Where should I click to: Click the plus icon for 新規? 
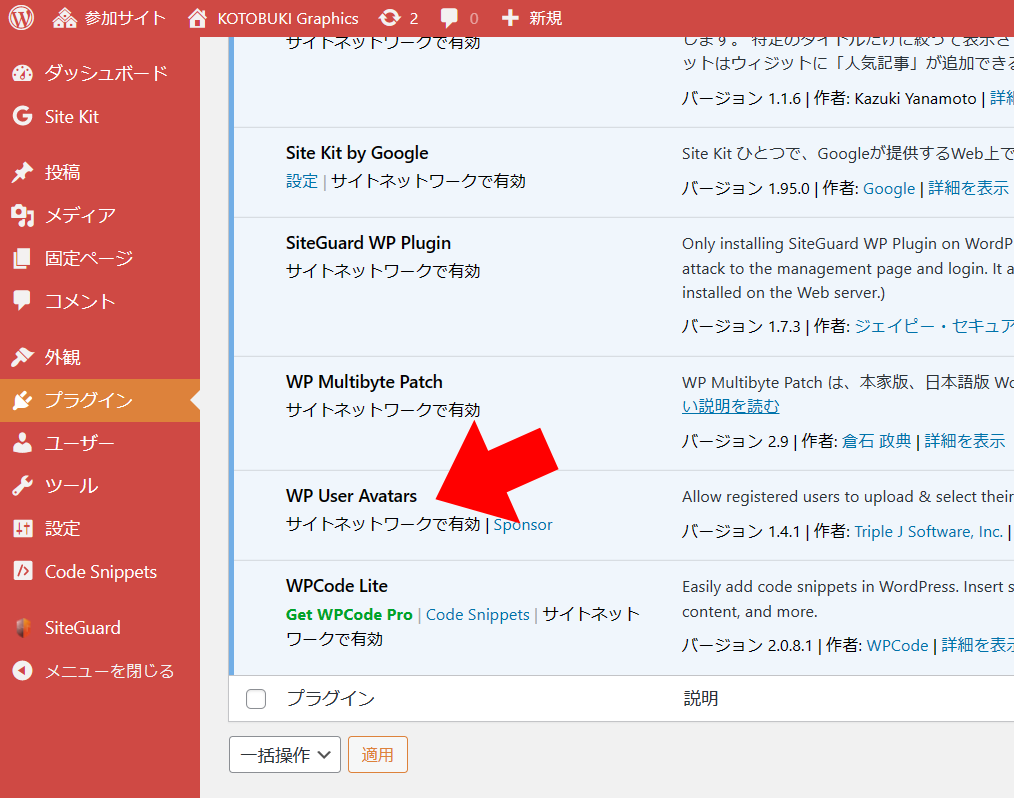(x=510, y=18)
